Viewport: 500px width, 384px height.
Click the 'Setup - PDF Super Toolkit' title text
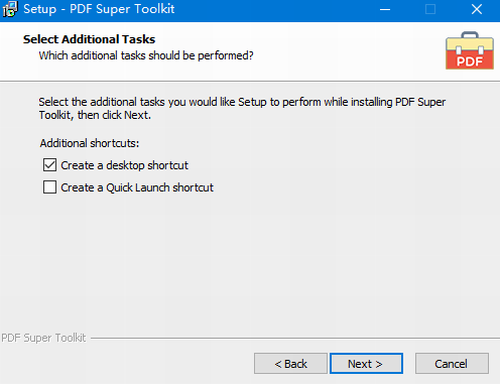(x=99, y=9)
